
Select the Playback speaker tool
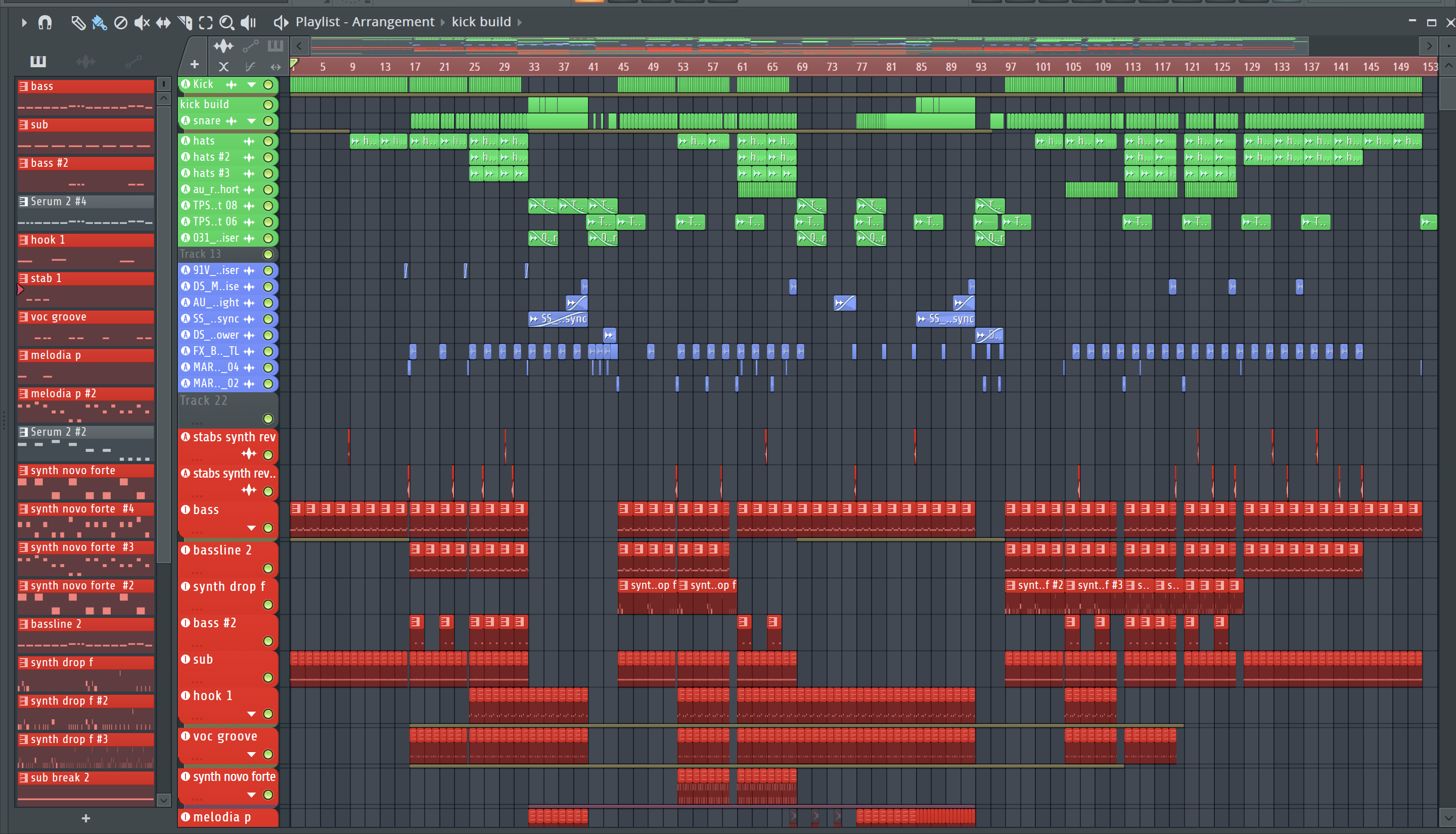point(248,22)
